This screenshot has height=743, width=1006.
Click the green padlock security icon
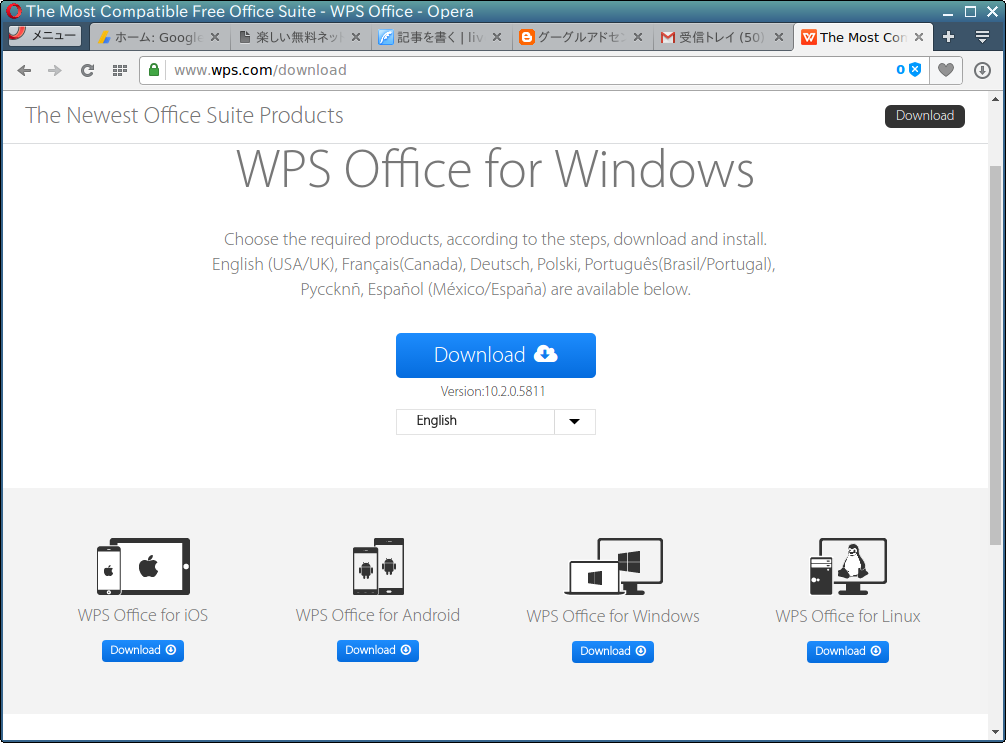pyautogui.click(x=154, y=70)
